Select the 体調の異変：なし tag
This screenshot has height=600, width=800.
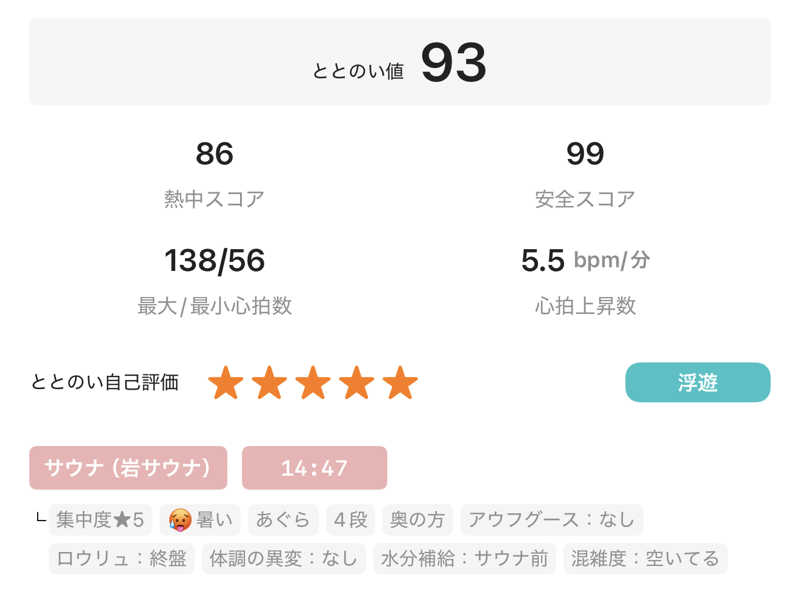(x=283, y=558)
